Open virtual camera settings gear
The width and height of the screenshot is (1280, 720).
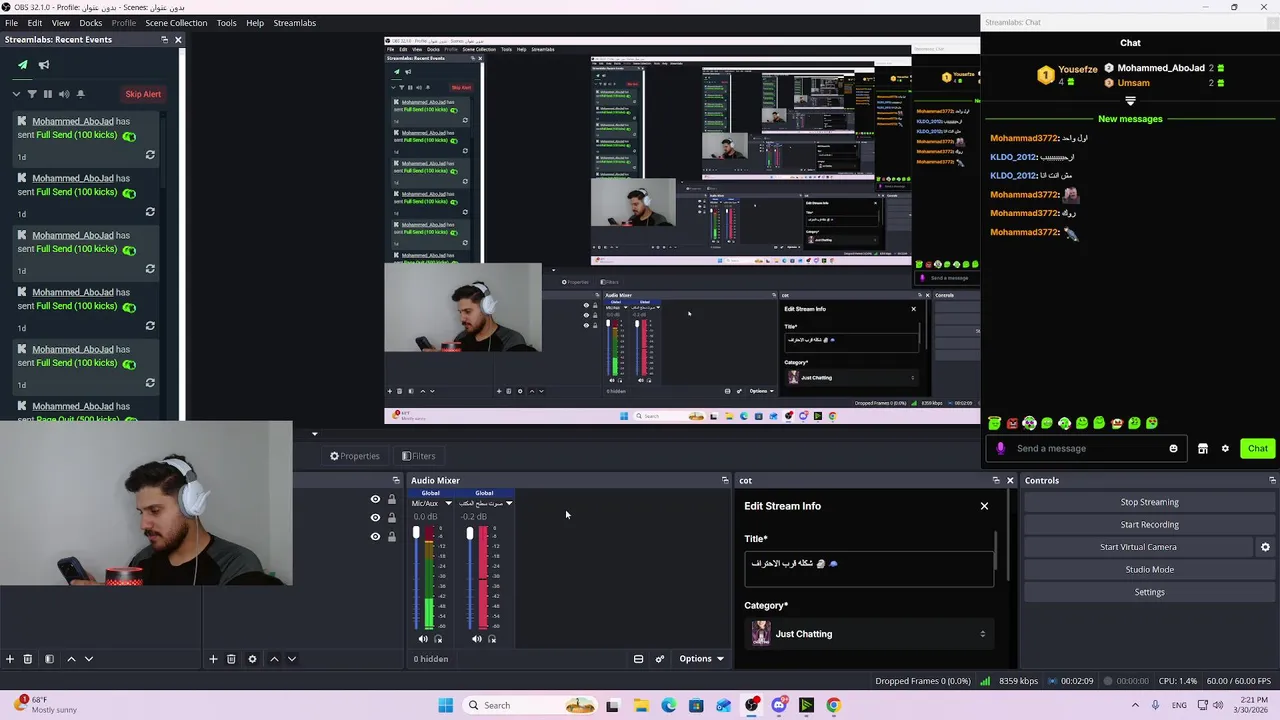pyautogui.click(x=1265, y=547)
